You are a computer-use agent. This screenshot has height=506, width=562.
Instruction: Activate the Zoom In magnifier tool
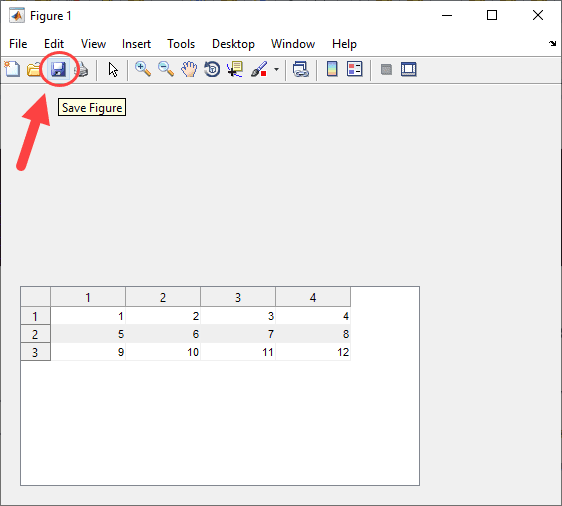point(143,69)
